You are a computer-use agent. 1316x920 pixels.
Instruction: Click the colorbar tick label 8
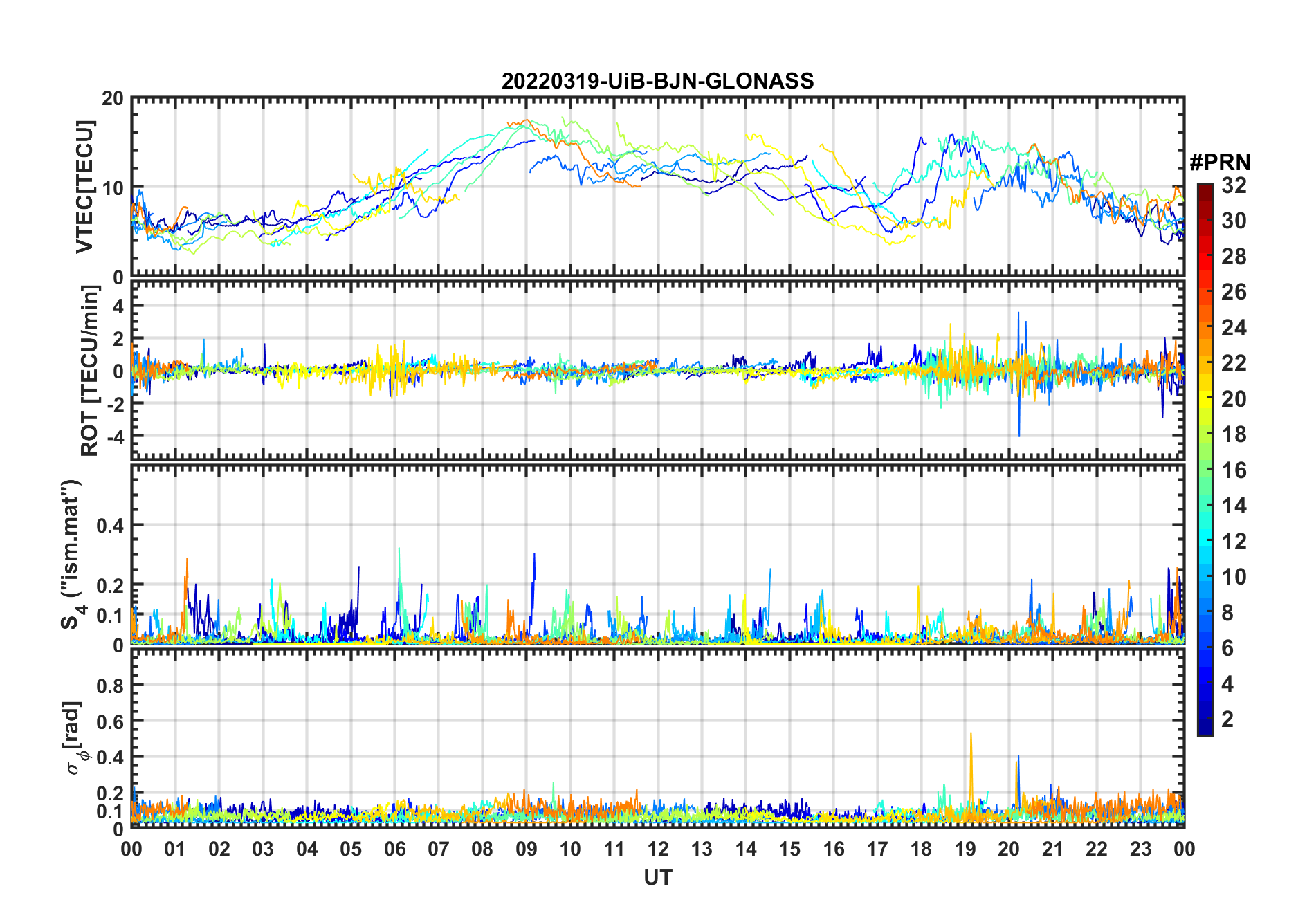1227,613
